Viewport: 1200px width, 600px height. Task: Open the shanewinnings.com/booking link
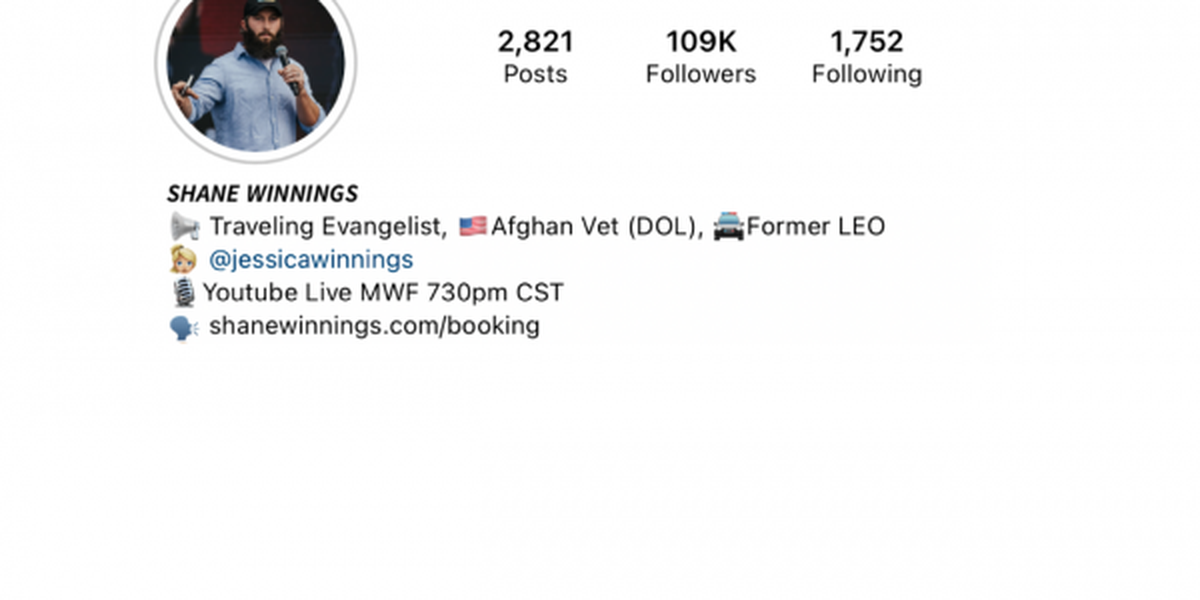[374, 326]
